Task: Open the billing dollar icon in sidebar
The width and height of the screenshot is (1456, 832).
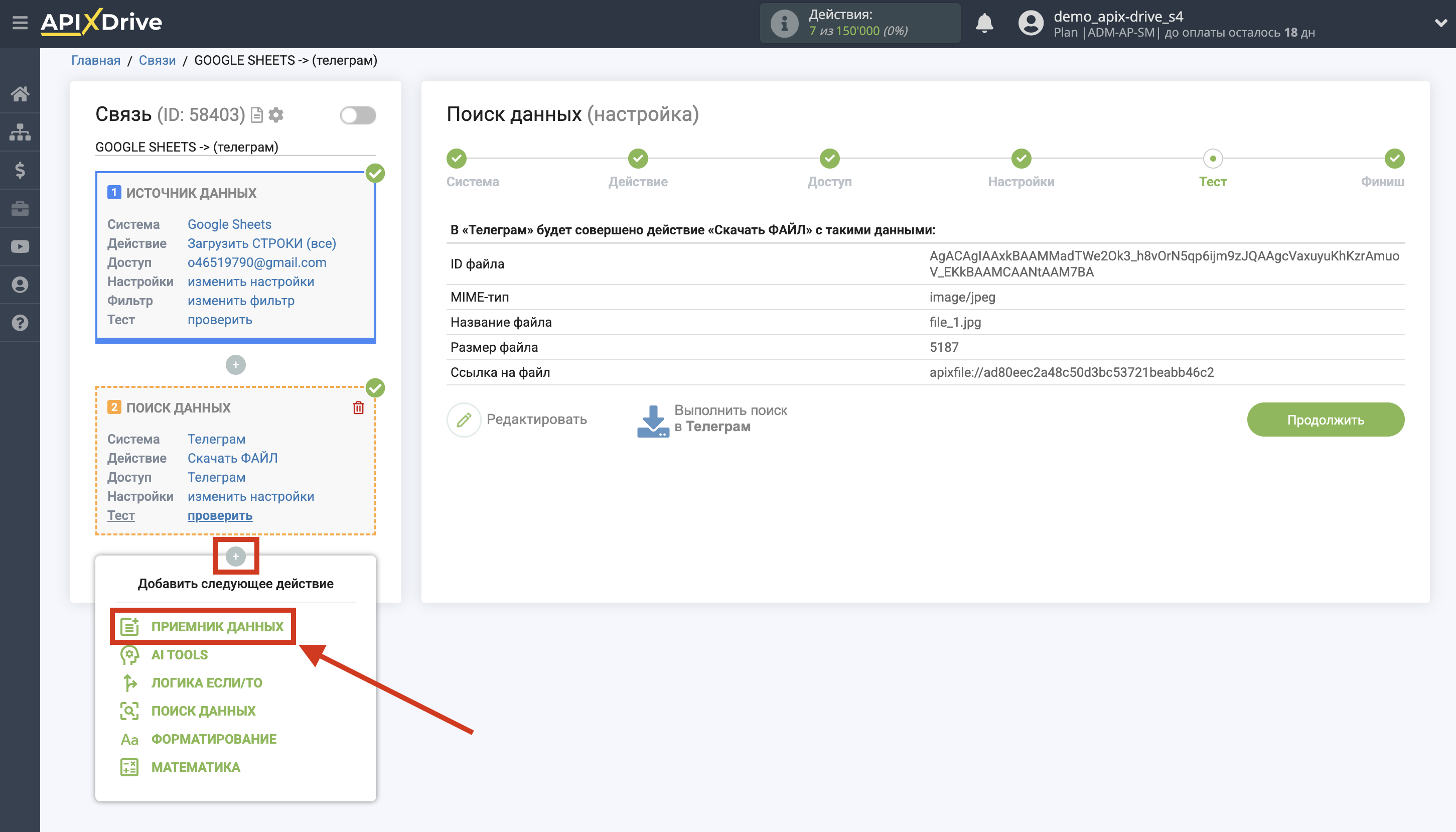Action: pos(21,170)
